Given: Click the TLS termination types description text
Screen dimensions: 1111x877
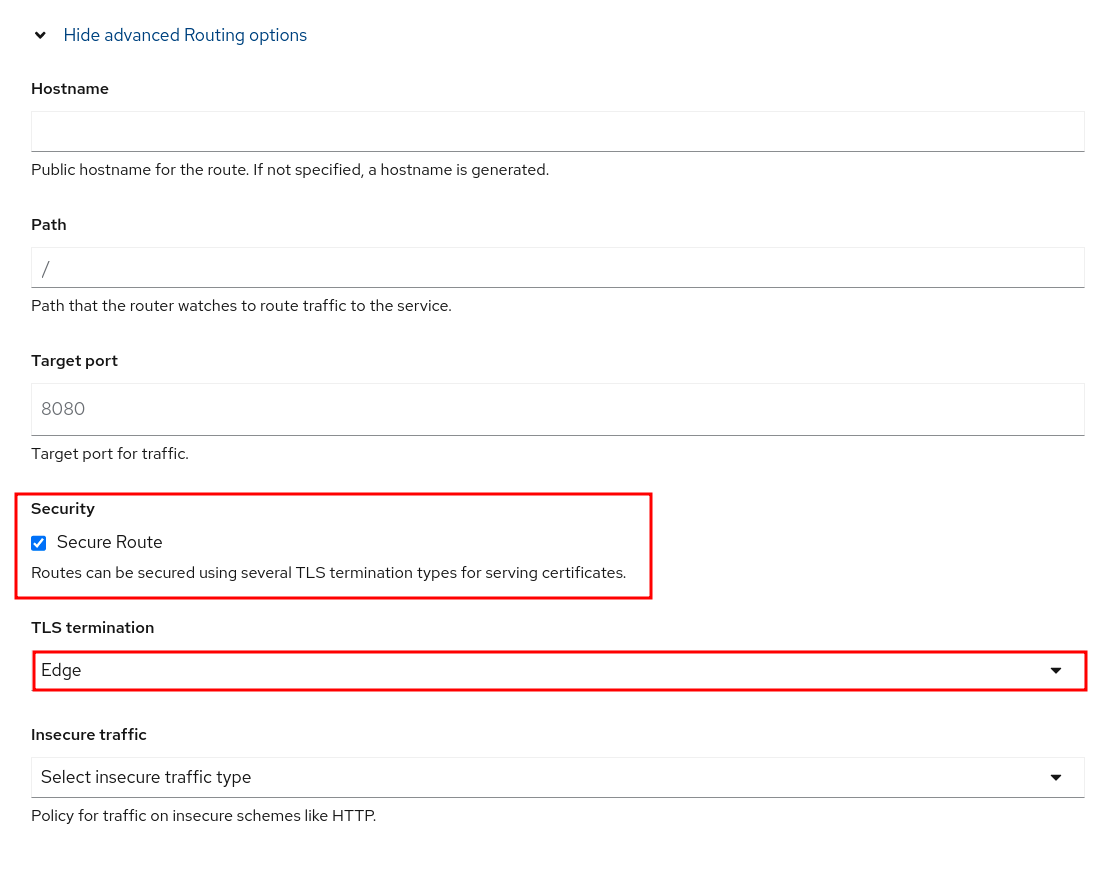Looking at the screenshot, I should point(328,573).
